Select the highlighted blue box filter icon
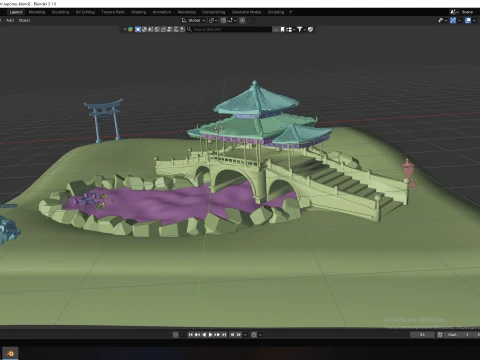 tap(138, 29)
